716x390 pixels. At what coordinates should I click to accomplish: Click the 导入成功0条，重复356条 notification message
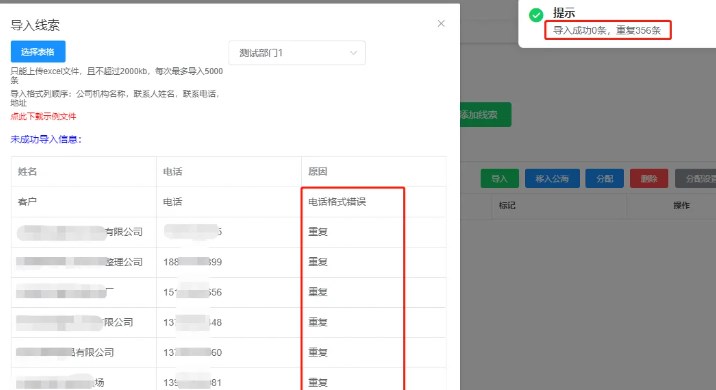point(607,31)
